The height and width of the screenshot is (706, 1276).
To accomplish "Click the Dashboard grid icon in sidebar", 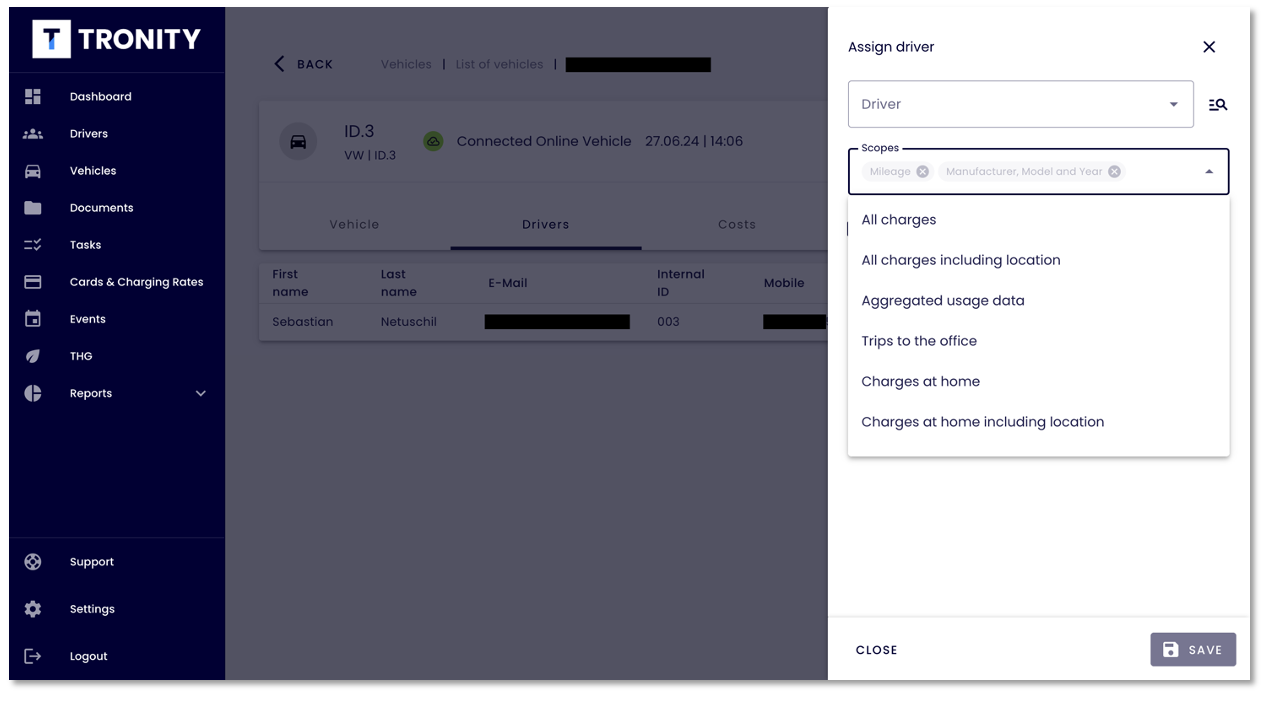I will (33, 97).
